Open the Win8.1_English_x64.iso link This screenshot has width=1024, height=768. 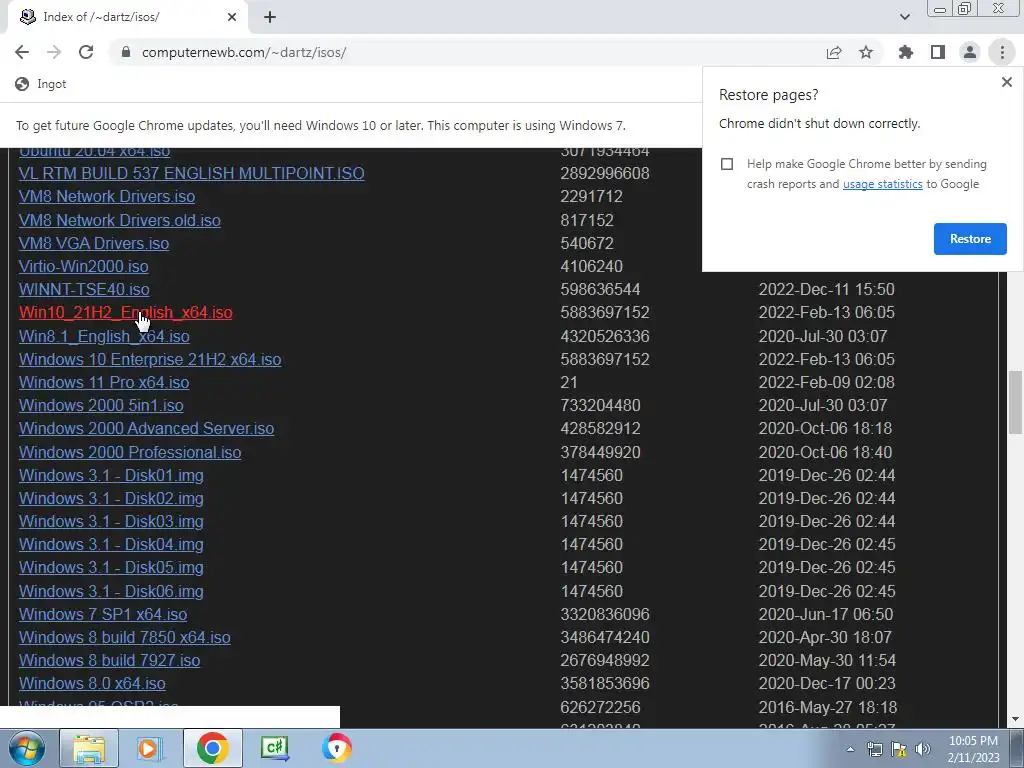(x=104, y=336)
